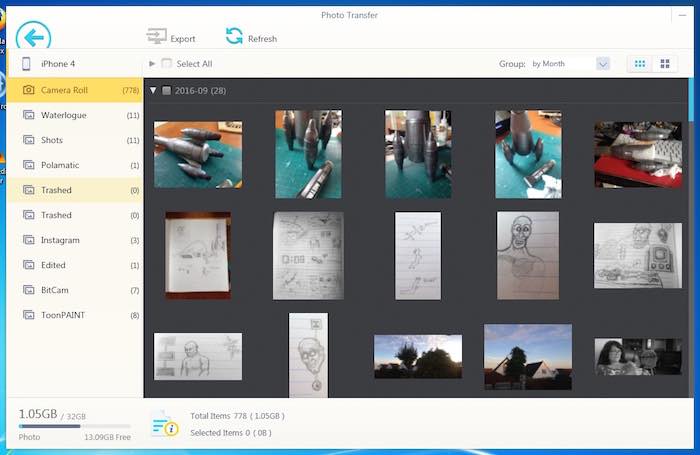Tick the 2016-09 group checkbox
The width and height of the screenshot is (700, 455).
click(x=166, y=90)
